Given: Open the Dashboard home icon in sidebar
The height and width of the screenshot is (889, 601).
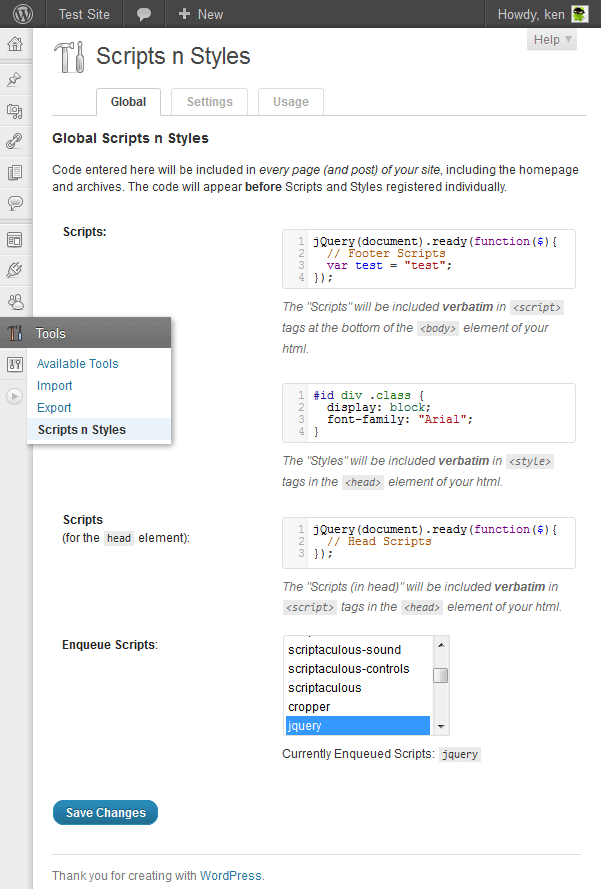Looking at the screenshot, I should [15, 45].
